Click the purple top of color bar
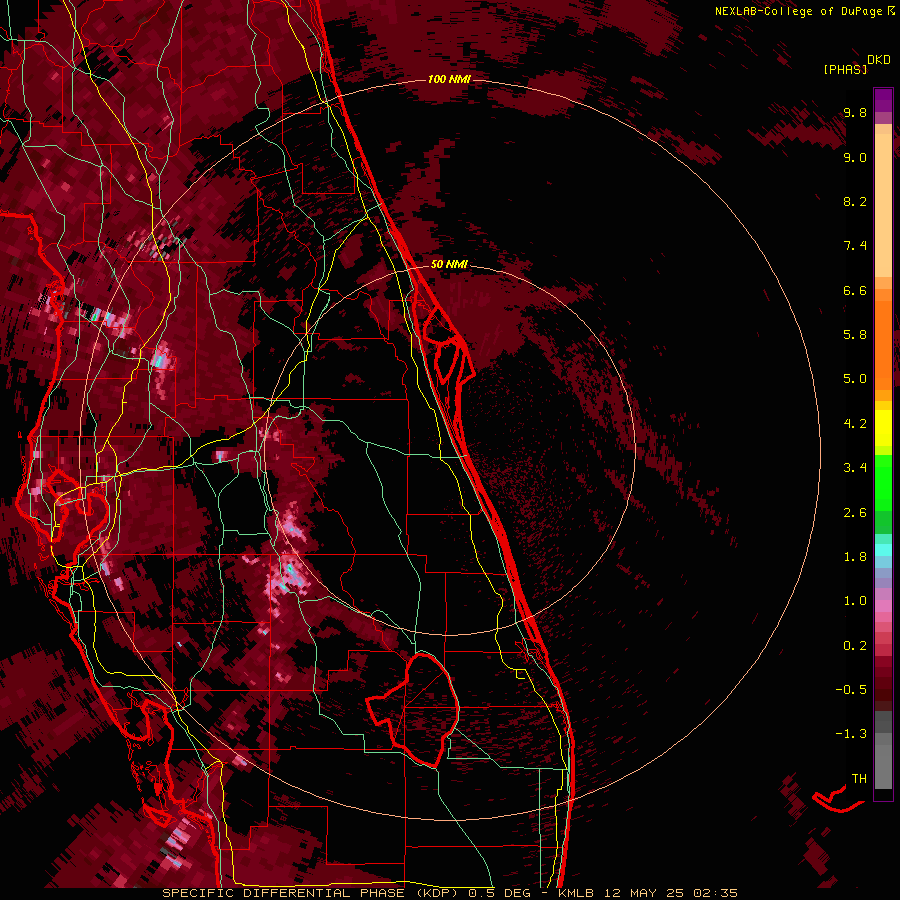 (883, 100)
